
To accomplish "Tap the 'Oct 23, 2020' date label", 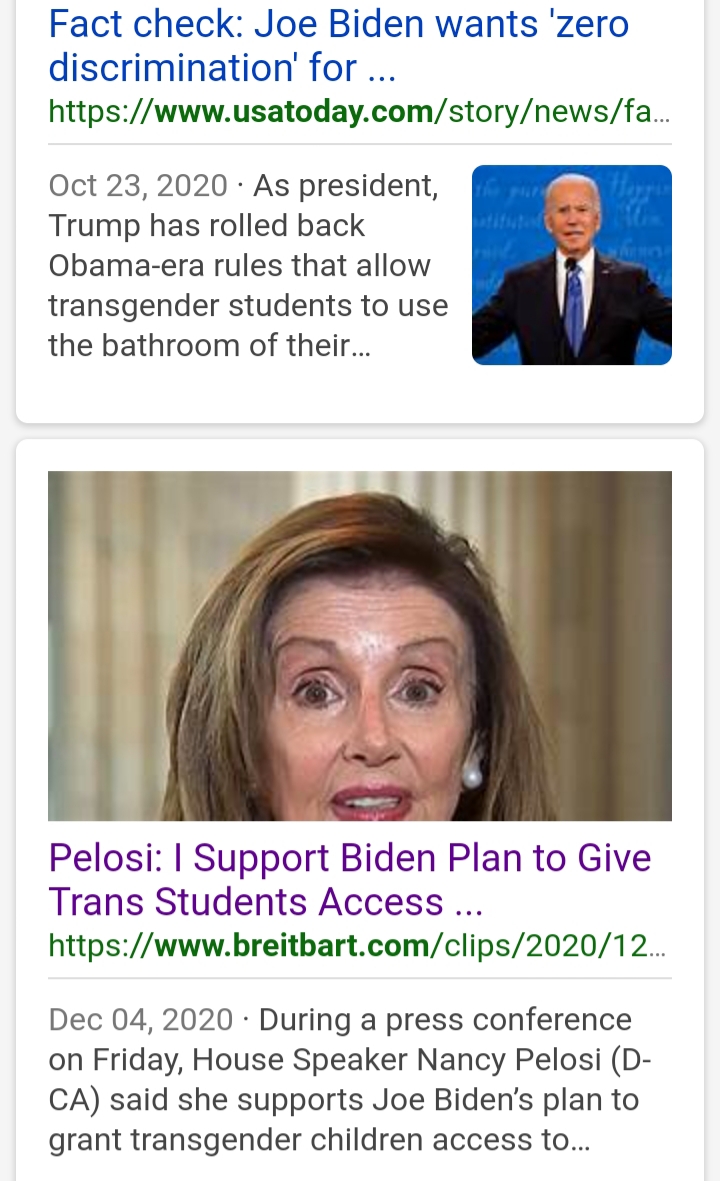I will pyautogui.click(x=138, y=185).
